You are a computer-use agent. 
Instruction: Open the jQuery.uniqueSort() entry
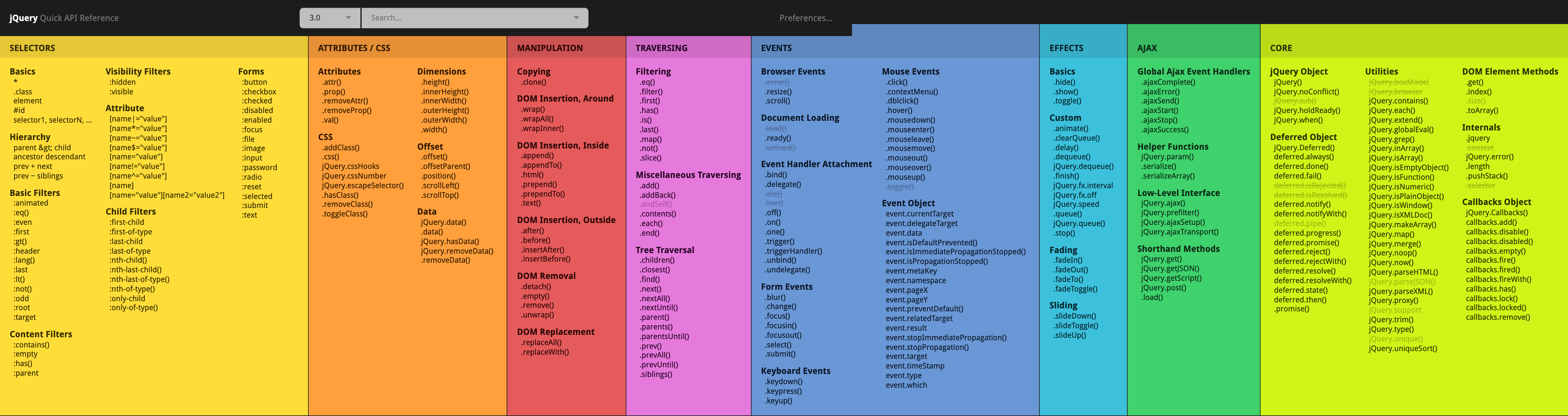[x=1403, y=348]
